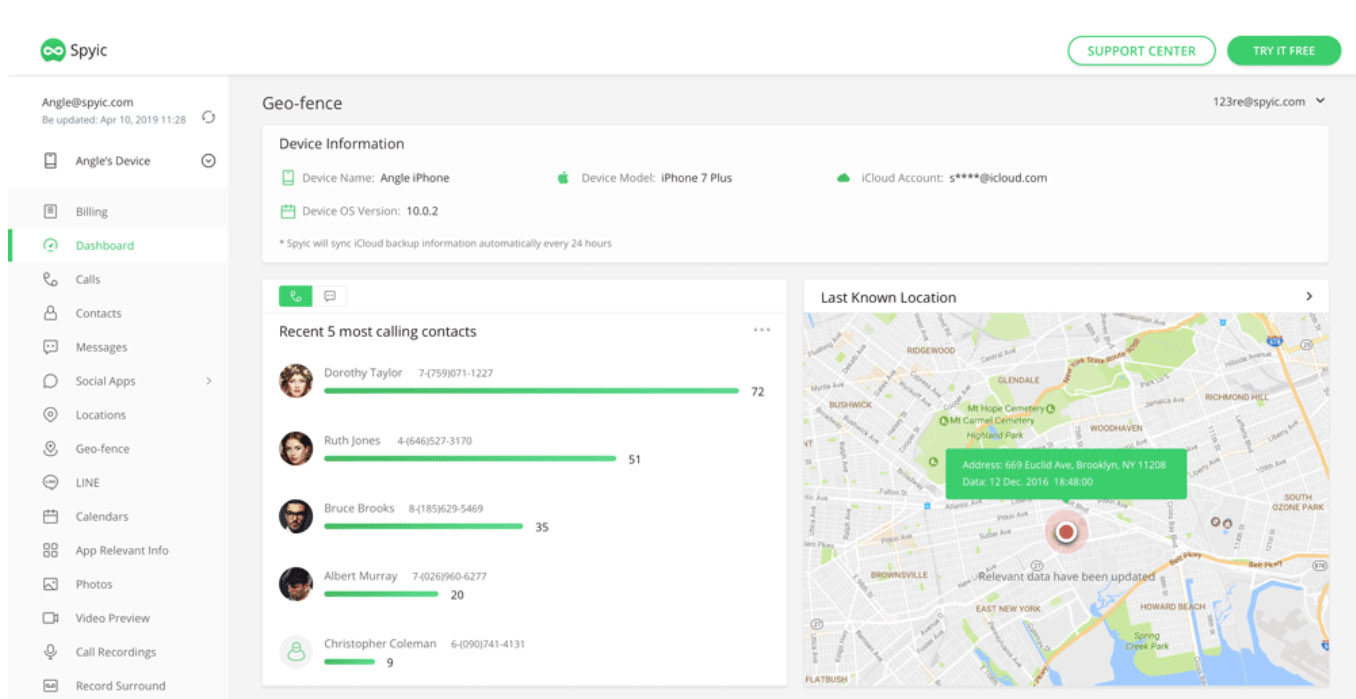This screenshot has width=1356, height=699.
Task: Click the s****@icloud.com account text
Action: click(998, 178)
